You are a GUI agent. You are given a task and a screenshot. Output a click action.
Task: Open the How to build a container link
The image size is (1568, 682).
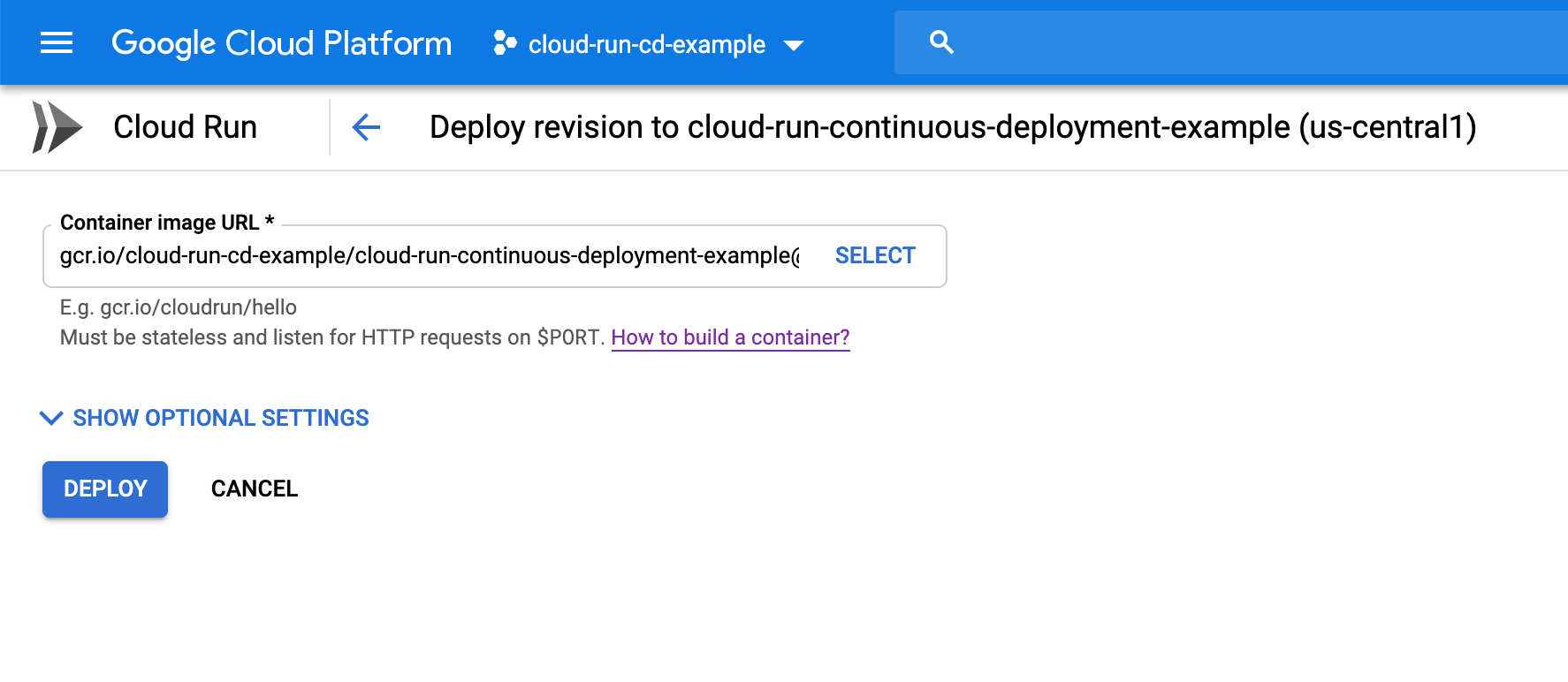[730, 337]
